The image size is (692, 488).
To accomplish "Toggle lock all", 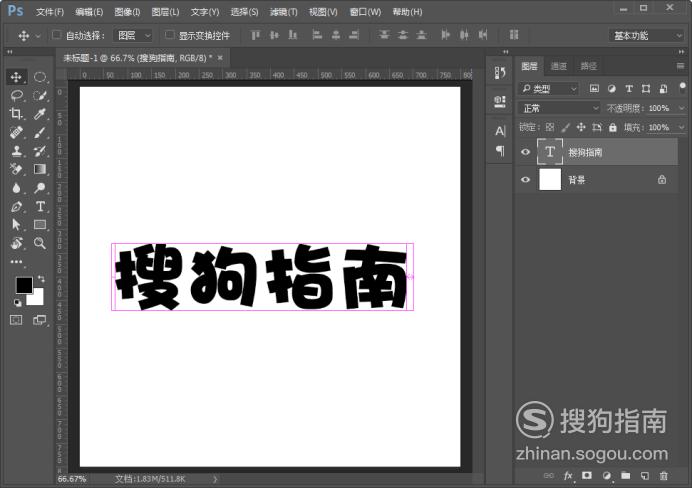I will [613, 128].
